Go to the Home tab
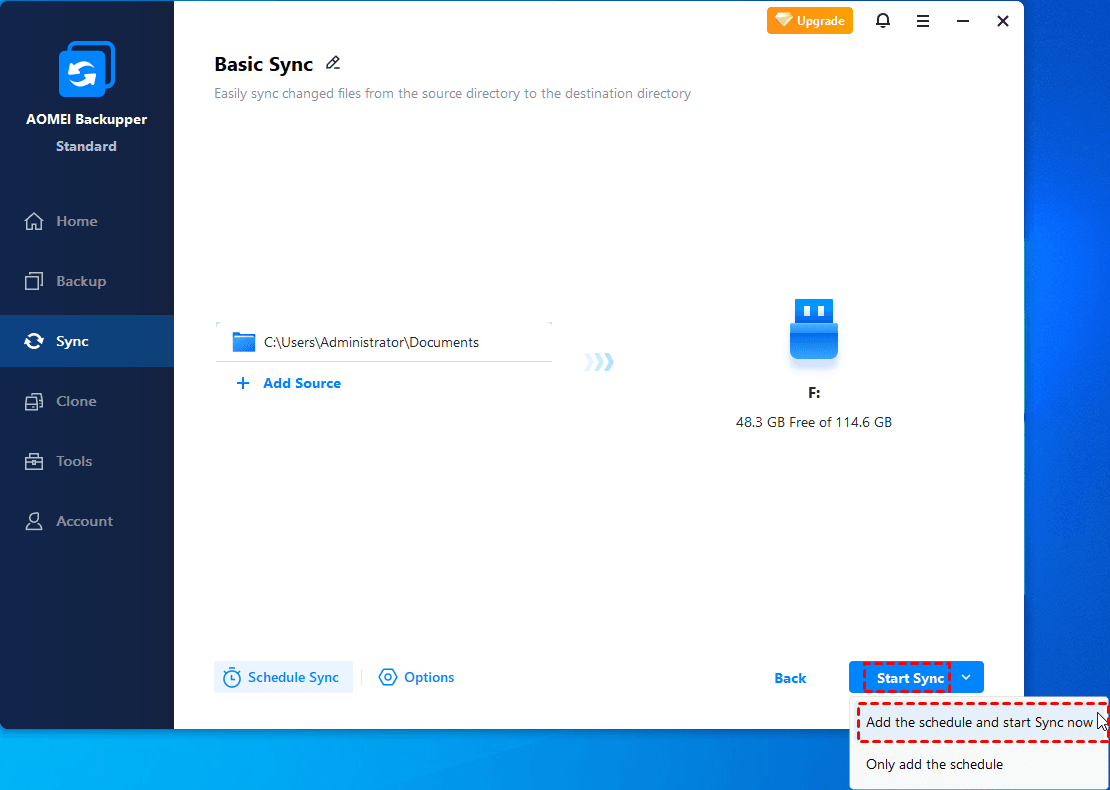Image resolution: width=1110 pixels, height=790 pixels. 76,221
